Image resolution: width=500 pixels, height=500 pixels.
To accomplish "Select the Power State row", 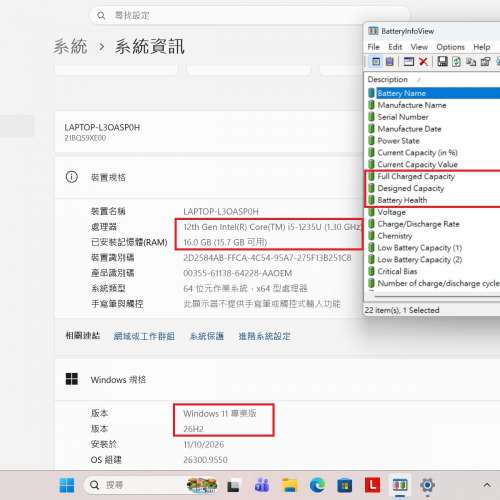I will pos(433,141).
